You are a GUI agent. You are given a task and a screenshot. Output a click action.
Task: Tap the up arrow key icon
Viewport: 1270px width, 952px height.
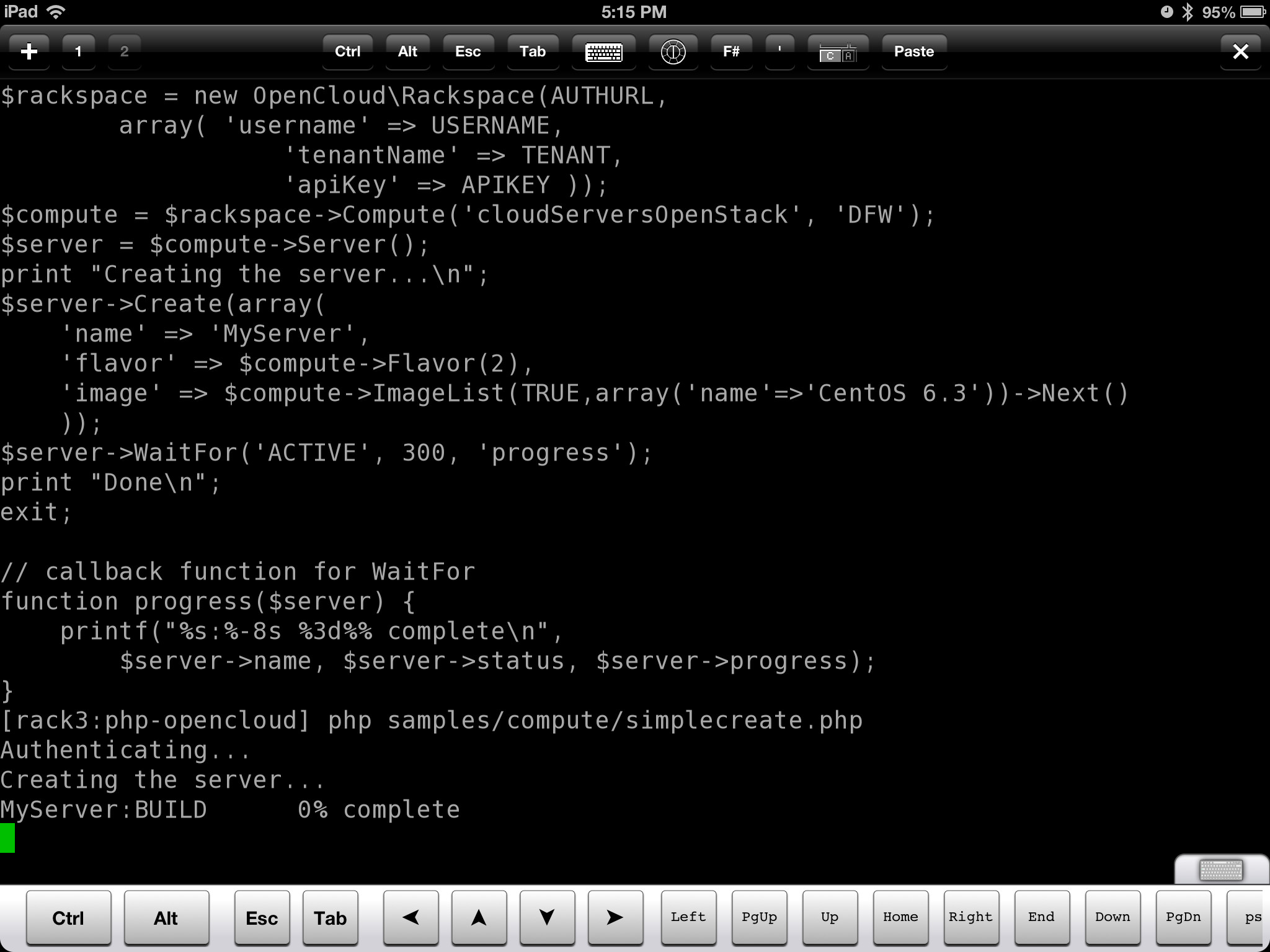479,917
